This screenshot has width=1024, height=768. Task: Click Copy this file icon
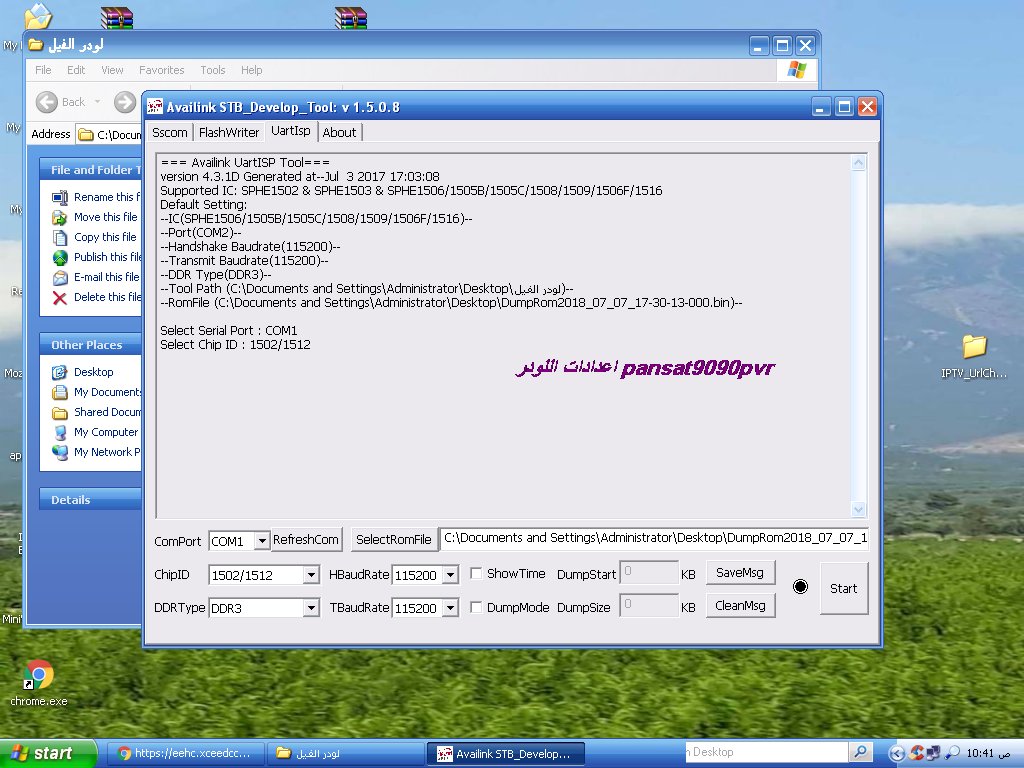tap(60, 238)
